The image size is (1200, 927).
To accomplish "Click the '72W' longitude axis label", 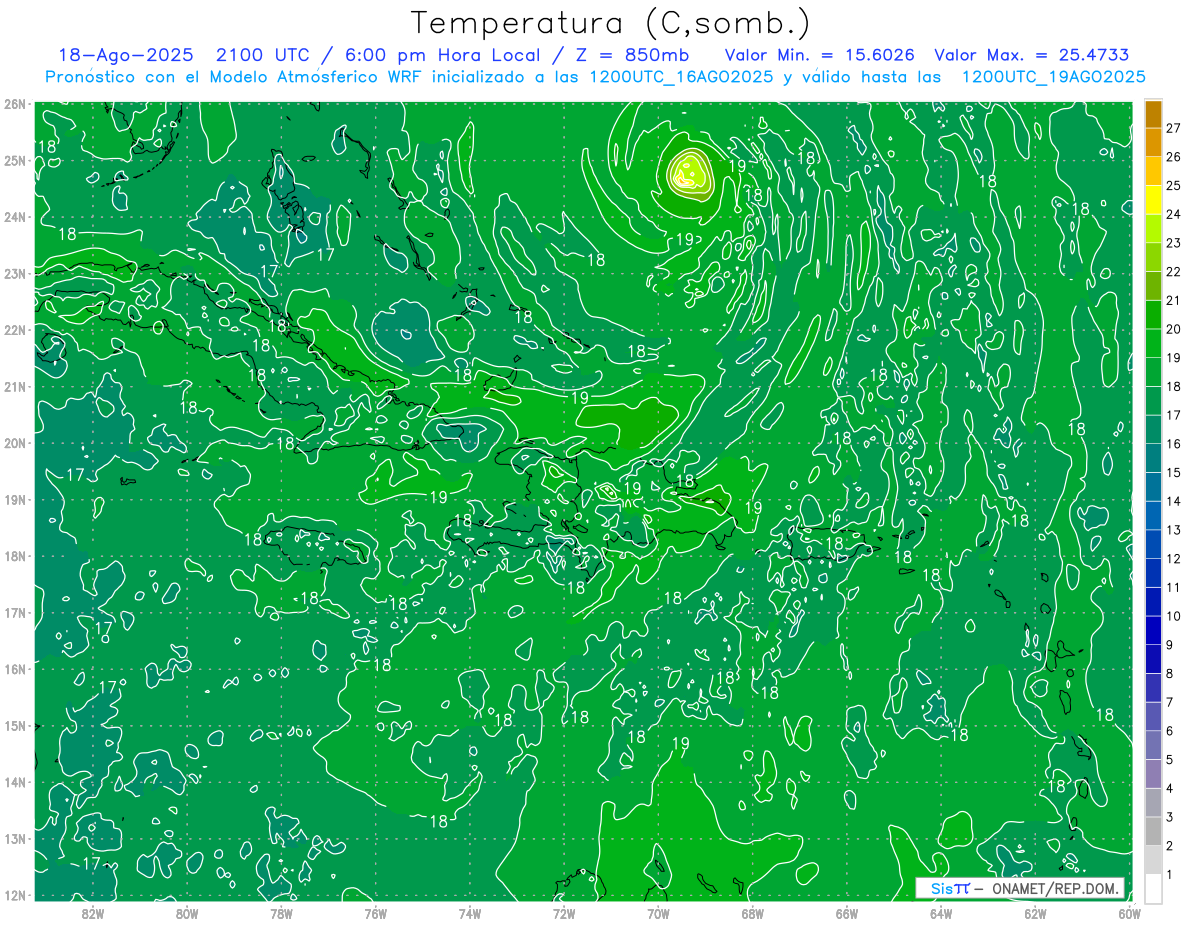I will [x=564, y=913].
